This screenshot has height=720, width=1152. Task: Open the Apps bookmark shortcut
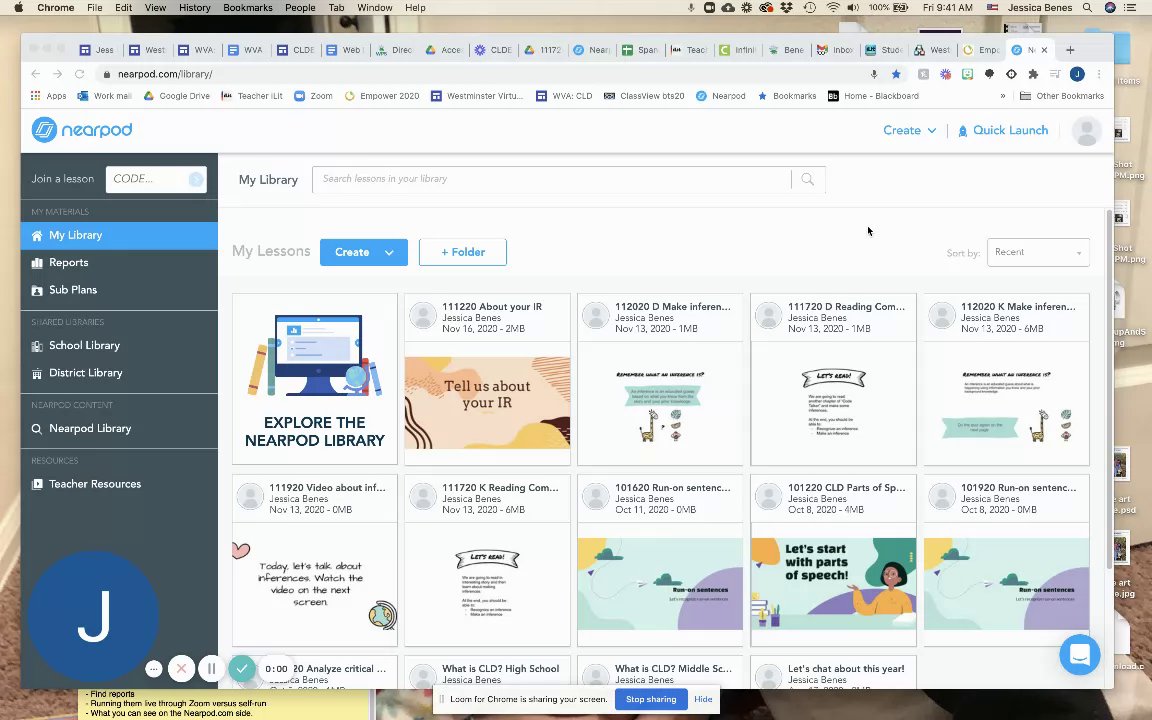(x=48, y=96)
